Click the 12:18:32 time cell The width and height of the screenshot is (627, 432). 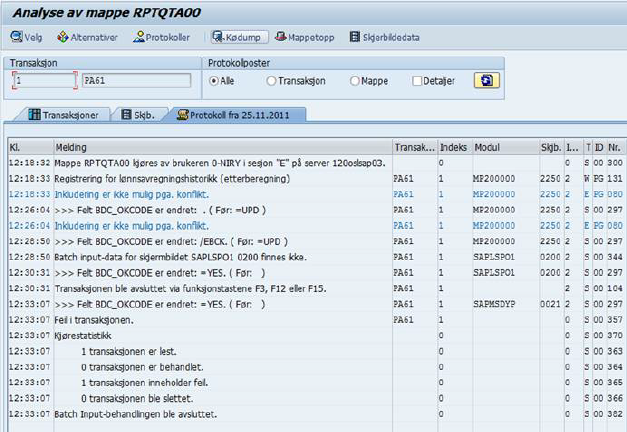30,163
